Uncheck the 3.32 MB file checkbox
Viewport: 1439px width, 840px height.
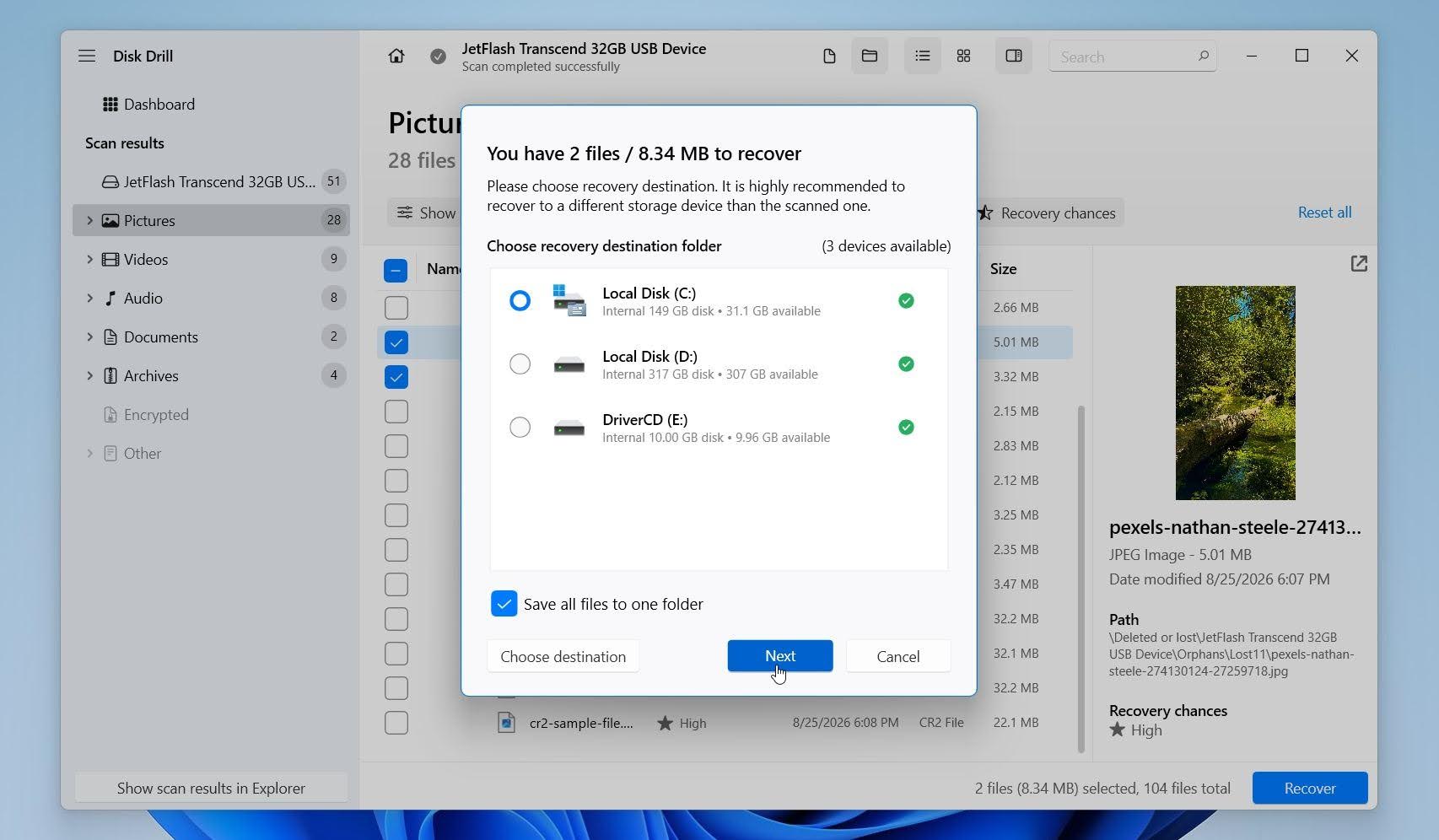click(x=396, y=377)
